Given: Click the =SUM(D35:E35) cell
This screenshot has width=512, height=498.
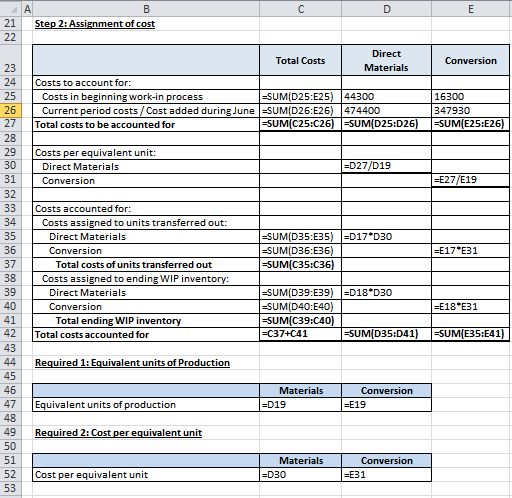Looking at the screenshot, I should click(300, 236).
